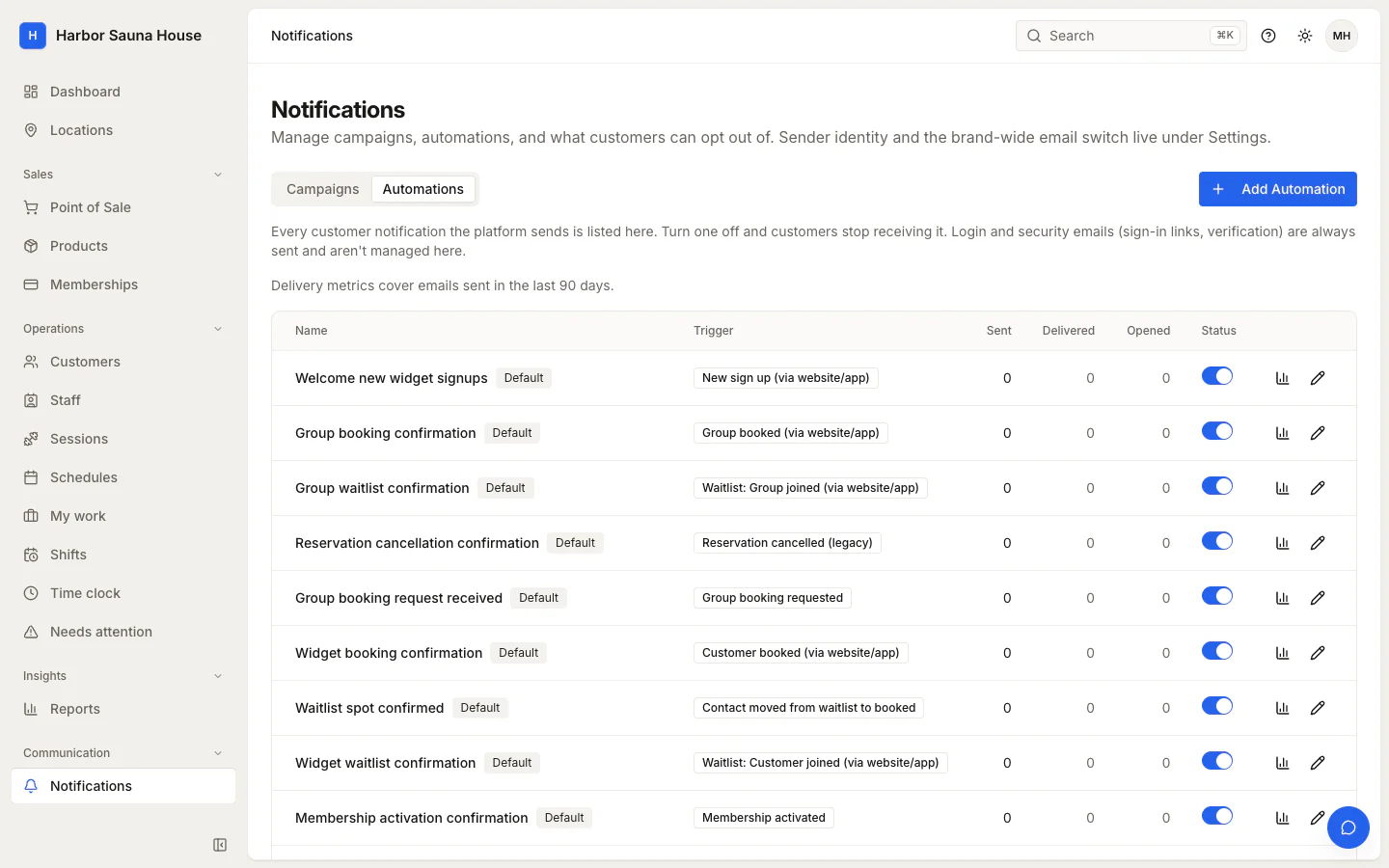
Task: Edit Welcome new widget signups automation
Action: pos(1318,378)
